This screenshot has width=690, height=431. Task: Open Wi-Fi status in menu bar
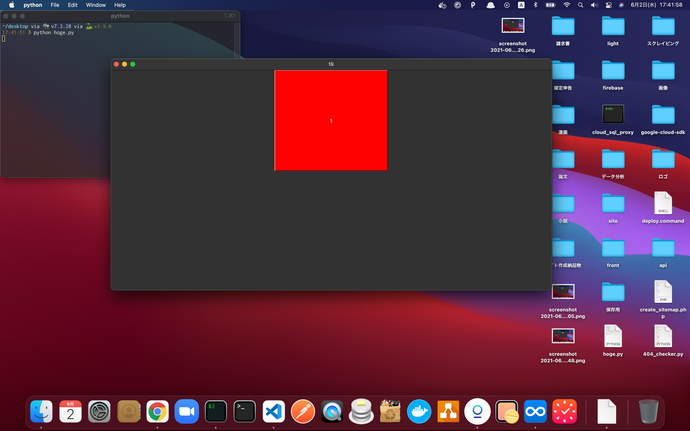coord(566,5)
